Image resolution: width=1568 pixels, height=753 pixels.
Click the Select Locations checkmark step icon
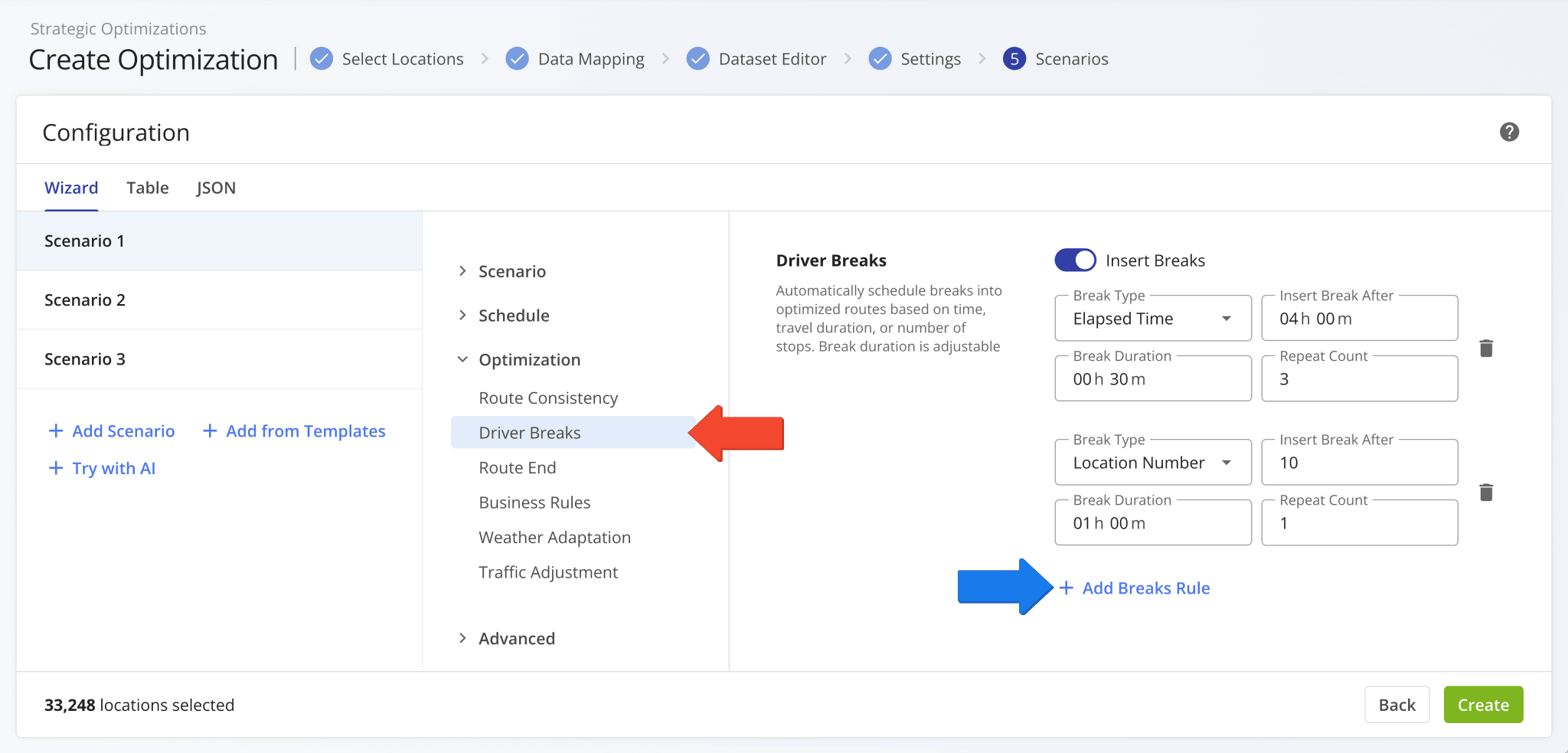pyautogui.click(x=322, y=59)
